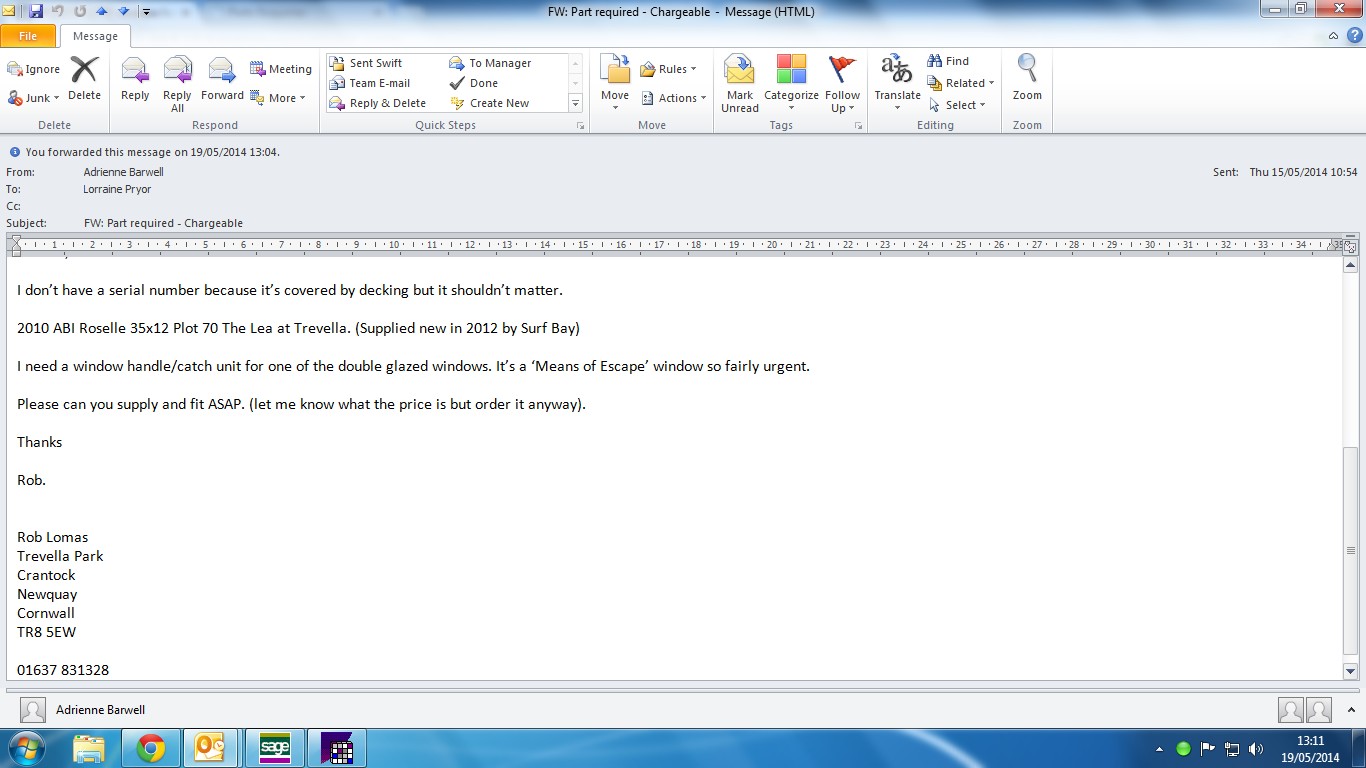Open the File tab
Screen dimensions: 1366x768
tap(28, 36)
